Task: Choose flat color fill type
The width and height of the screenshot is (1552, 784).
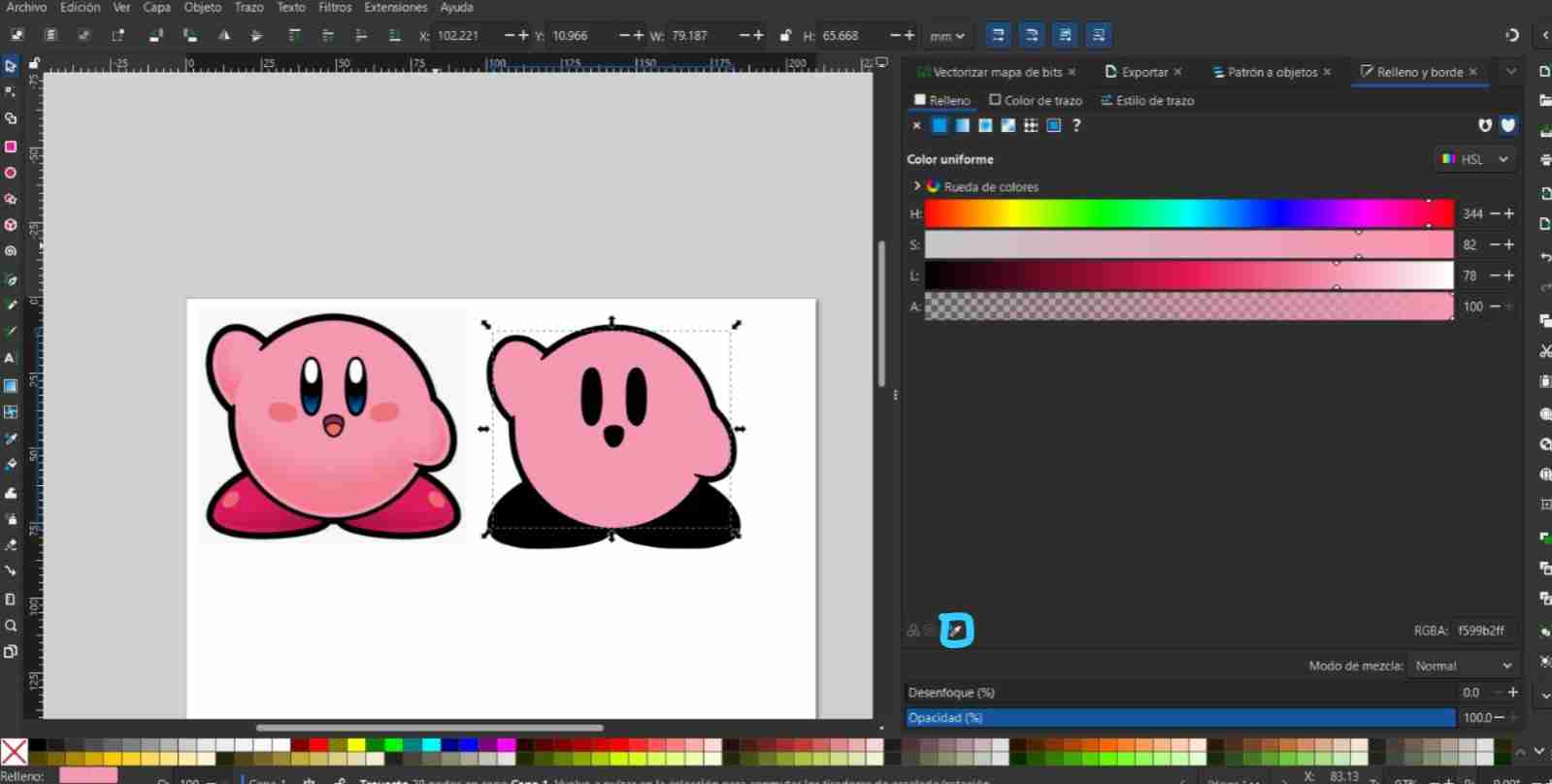Action: 940,125
